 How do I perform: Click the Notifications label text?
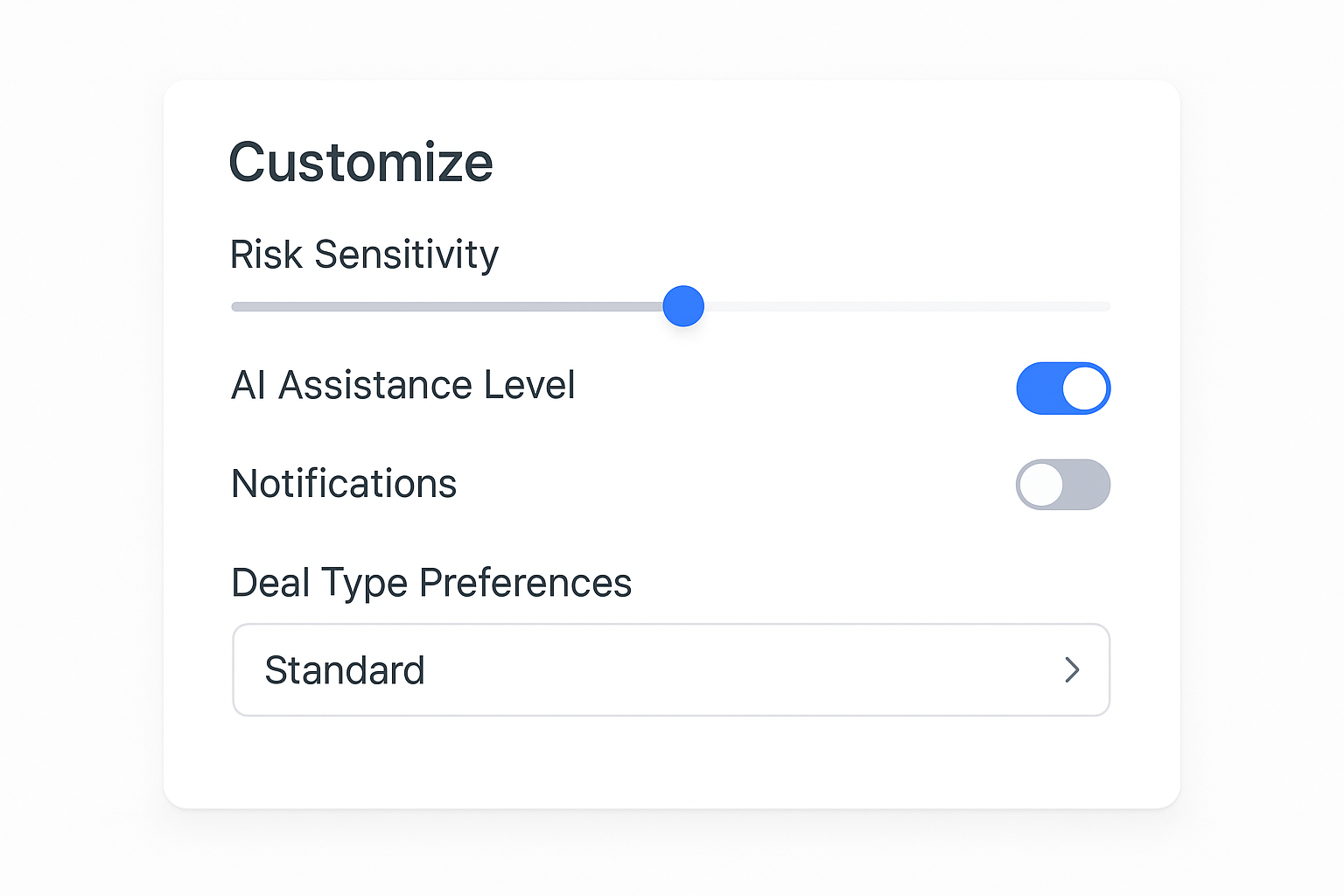344,484
